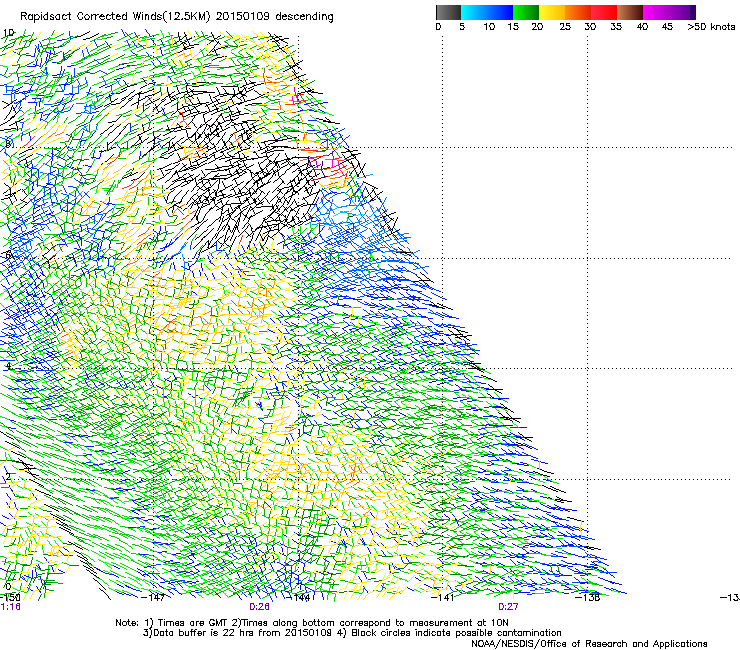Click the gray 0-5 knots legend swatch
The width and height of the screenshot is (740, 650).
click(x=448, y=12)
